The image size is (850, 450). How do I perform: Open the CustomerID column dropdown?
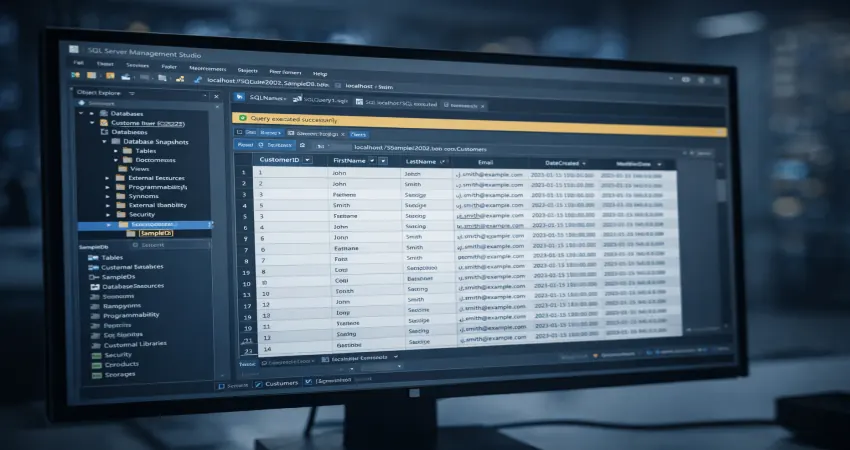307,160
